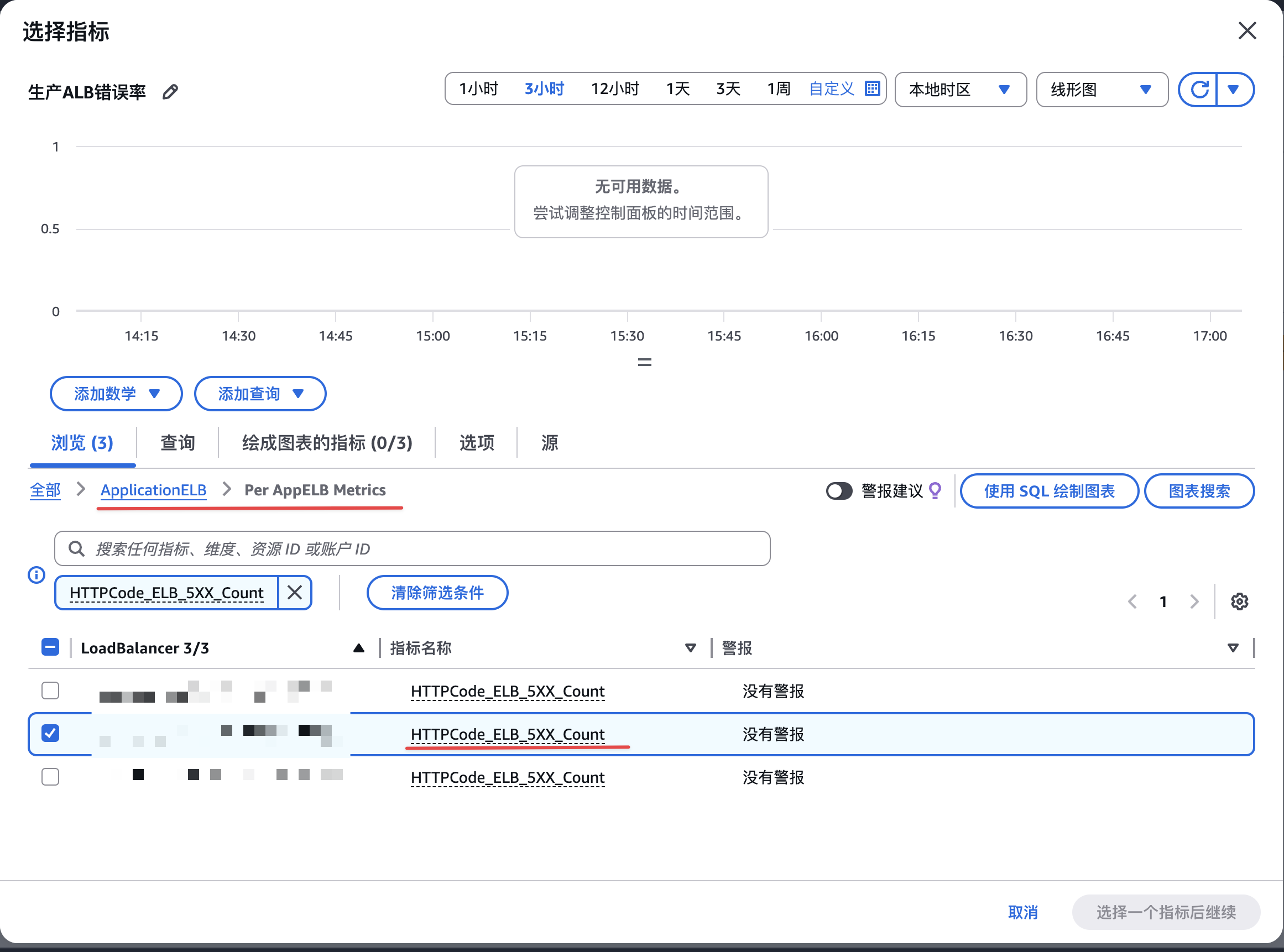Open the 线形图 chart type dropdown

click(1102, 90)
